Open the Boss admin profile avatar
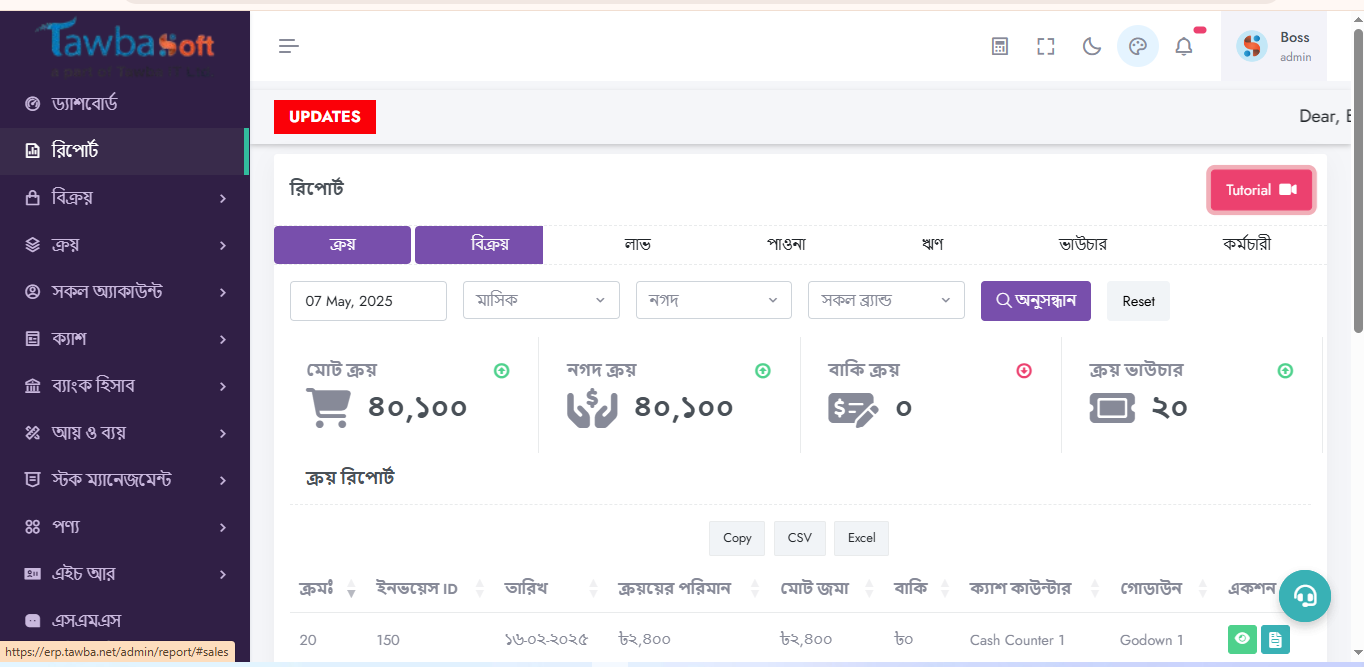Image resolution: width=1364 pixels, height=667 pixels. point(1252,46)
